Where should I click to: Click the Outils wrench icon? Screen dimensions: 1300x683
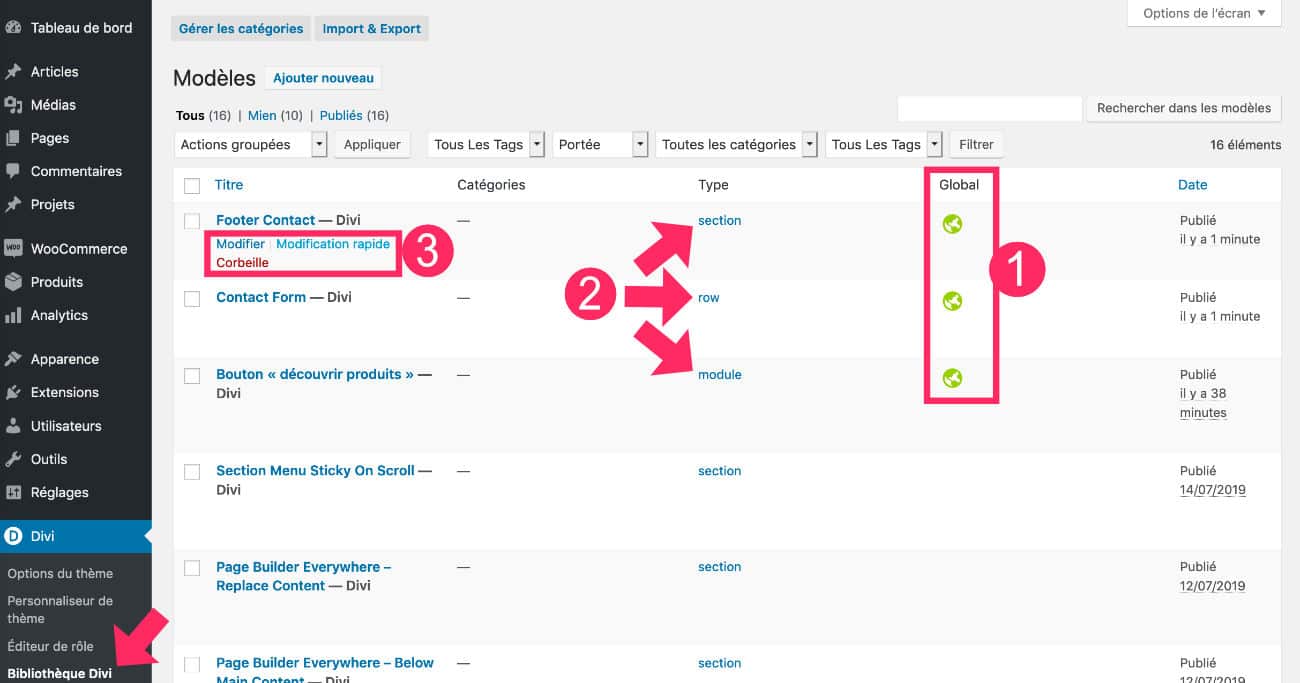click(13, 459)
